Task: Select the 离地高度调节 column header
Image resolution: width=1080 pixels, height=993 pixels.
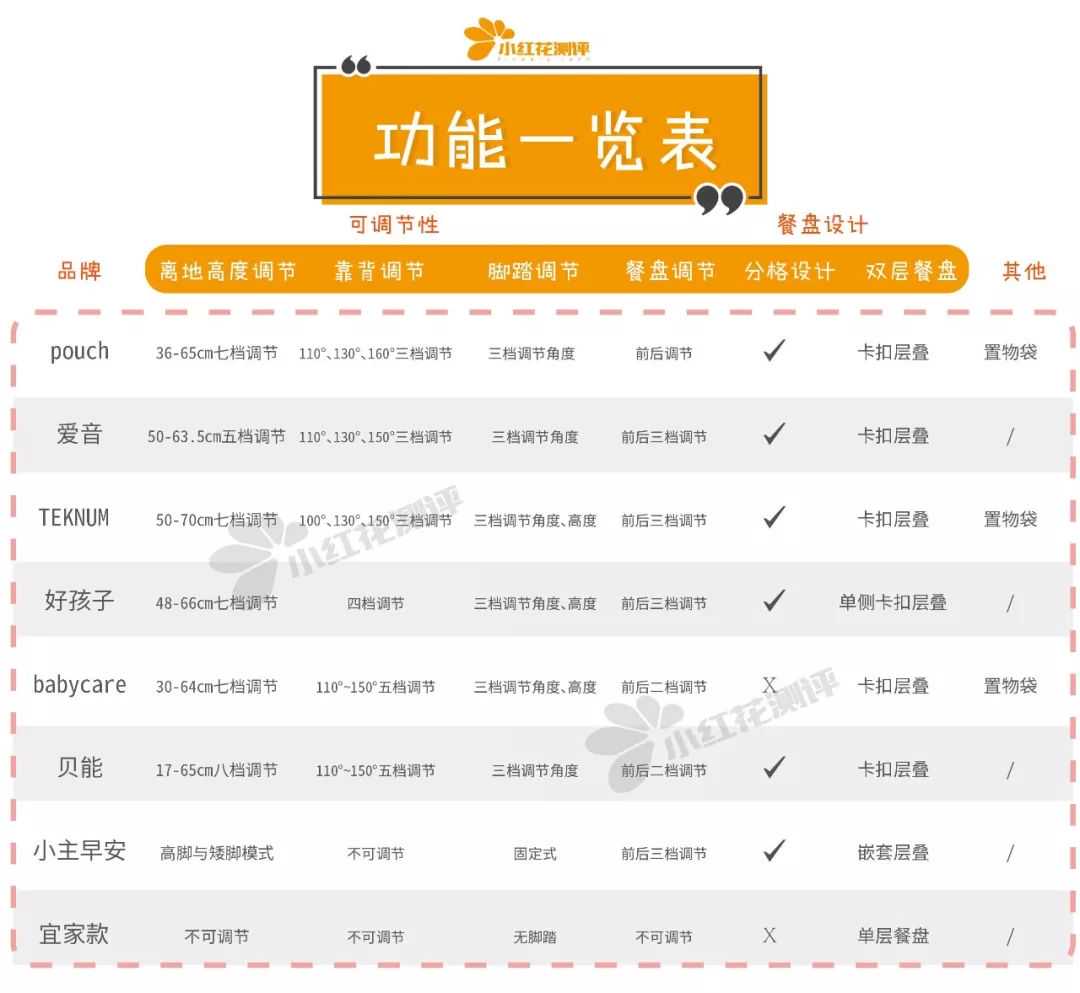Action: (228, 271)
